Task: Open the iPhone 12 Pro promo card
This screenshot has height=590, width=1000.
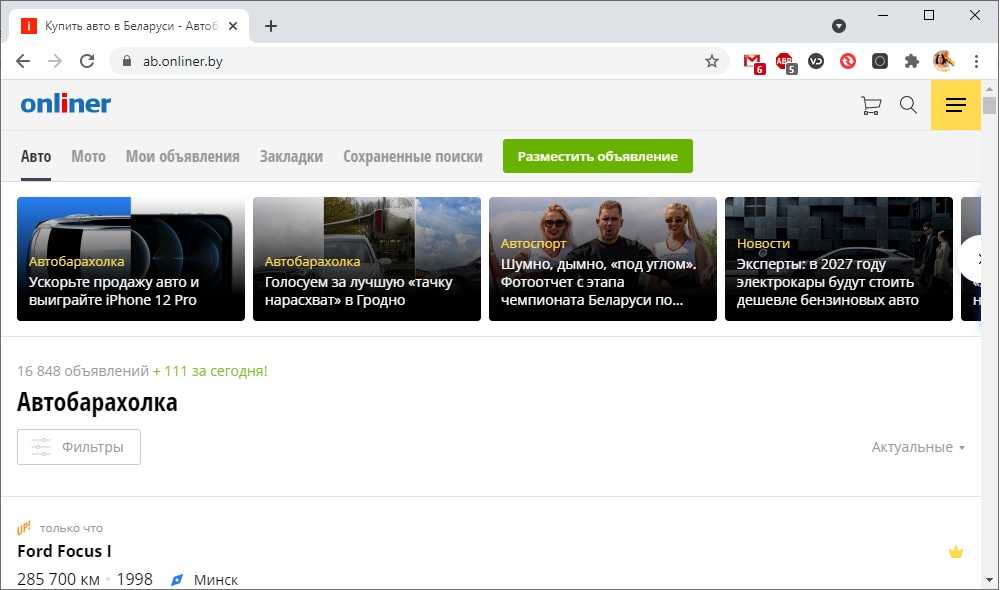Action: coord(131,258)
